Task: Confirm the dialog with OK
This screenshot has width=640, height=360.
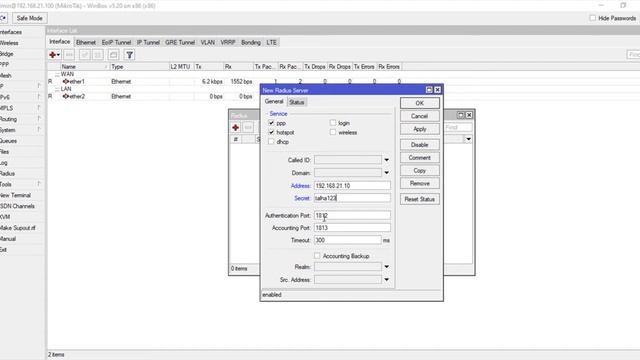Action: tap(420, 103)
